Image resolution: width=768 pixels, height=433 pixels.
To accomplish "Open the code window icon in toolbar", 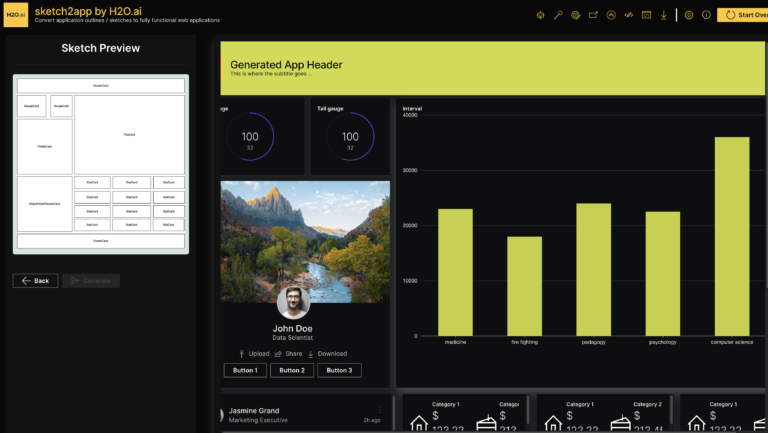I will point(646,15).
